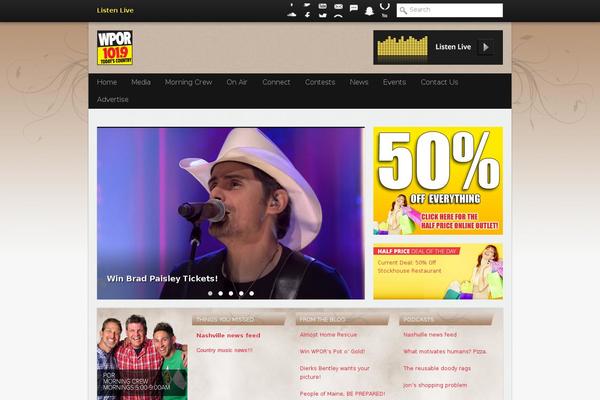Open the On Air menu
The image size is (600, 400).
click(x=237, y=82)
